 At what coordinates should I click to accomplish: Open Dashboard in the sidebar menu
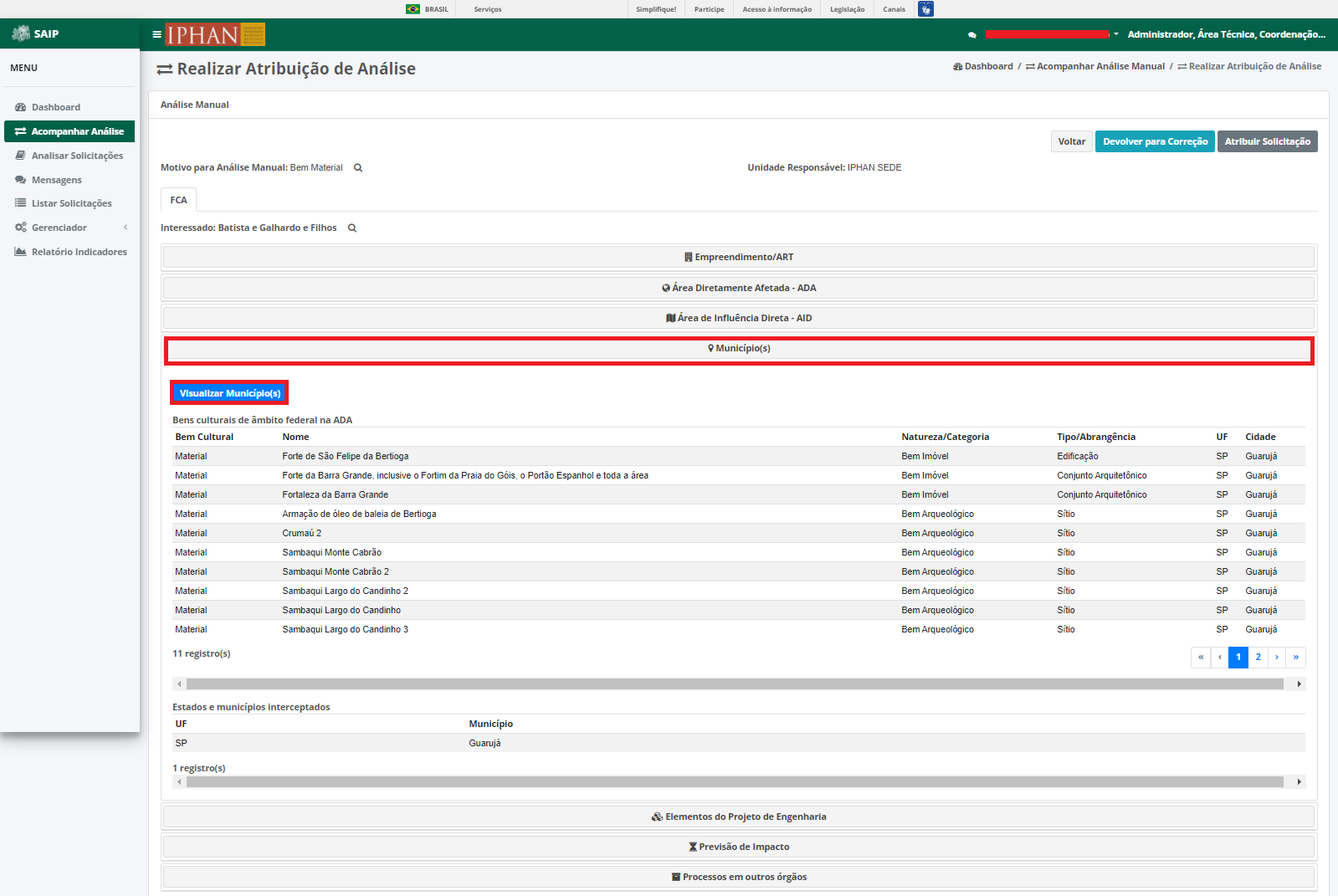(x=56, y=107)
